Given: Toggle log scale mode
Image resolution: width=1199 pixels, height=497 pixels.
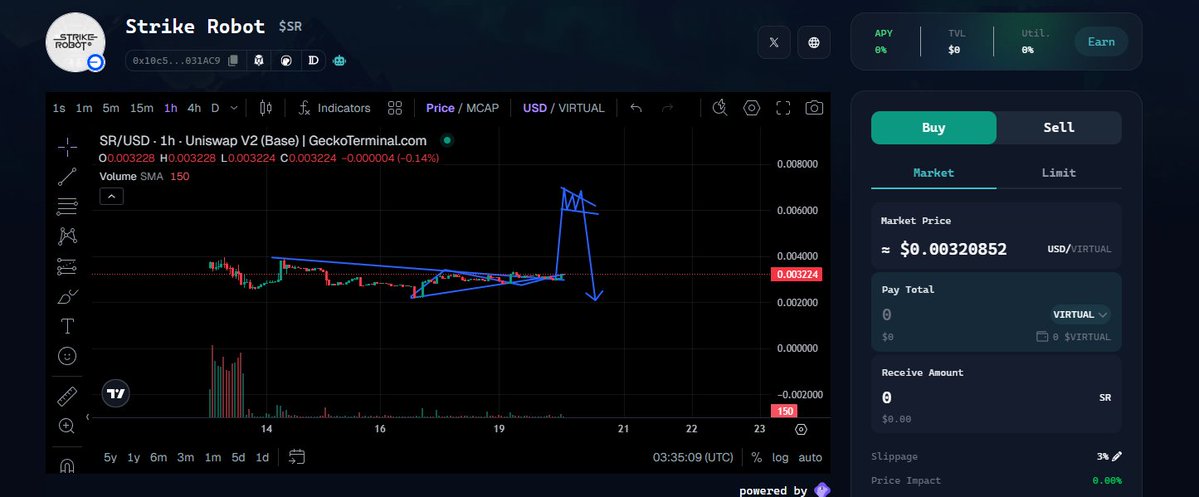Looking at the screenshot, I should [x=780, y=457].
